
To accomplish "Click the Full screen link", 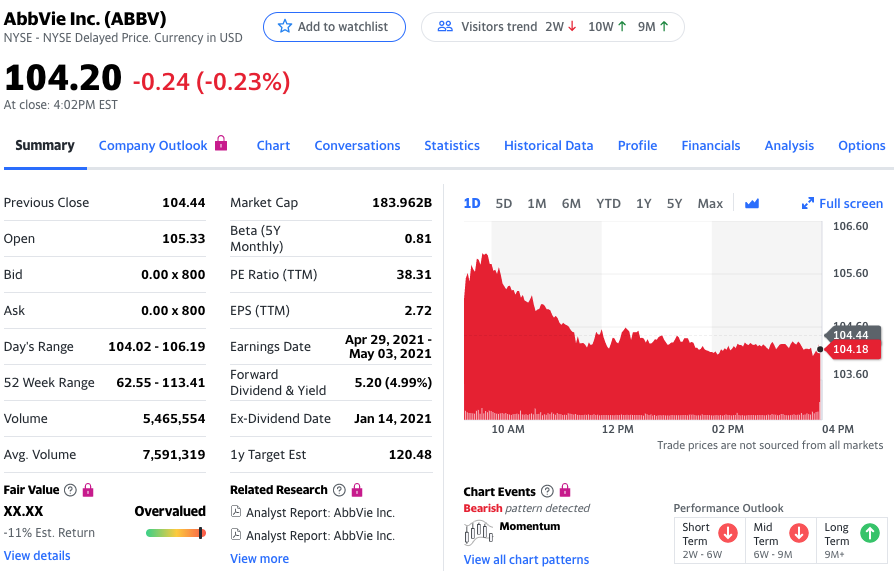I will point(842,204).
